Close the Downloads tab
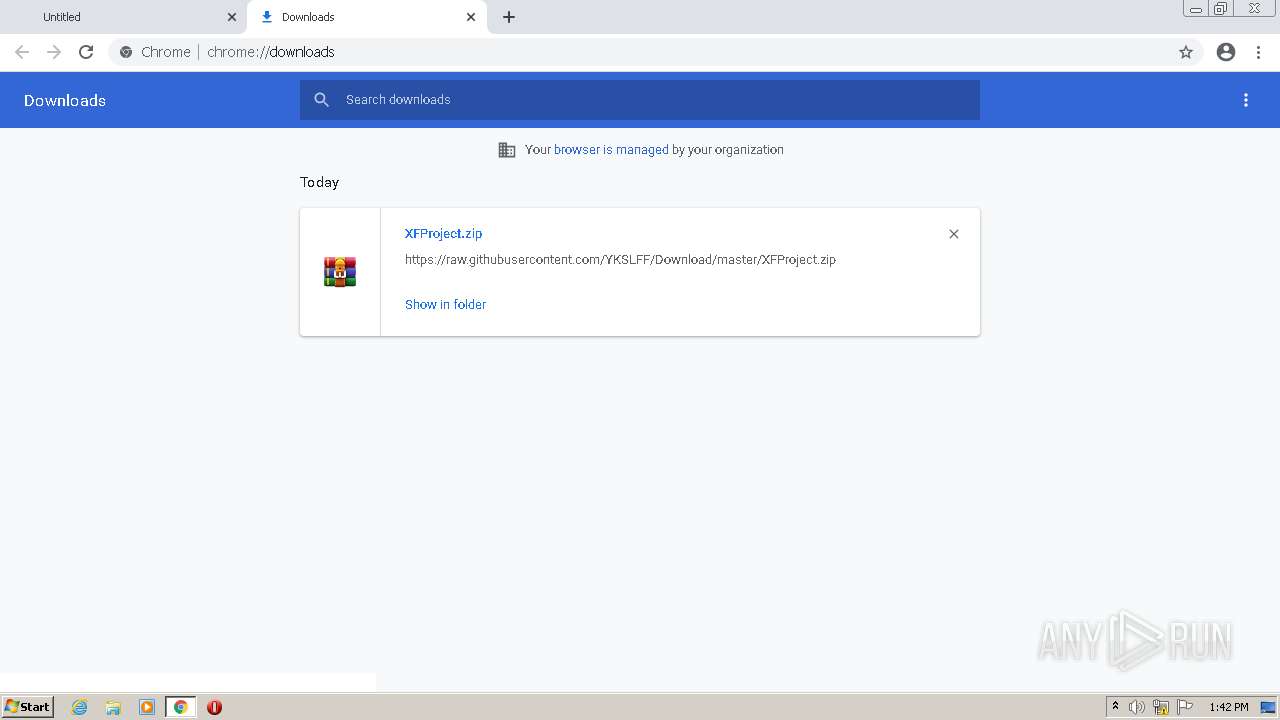 471,17
